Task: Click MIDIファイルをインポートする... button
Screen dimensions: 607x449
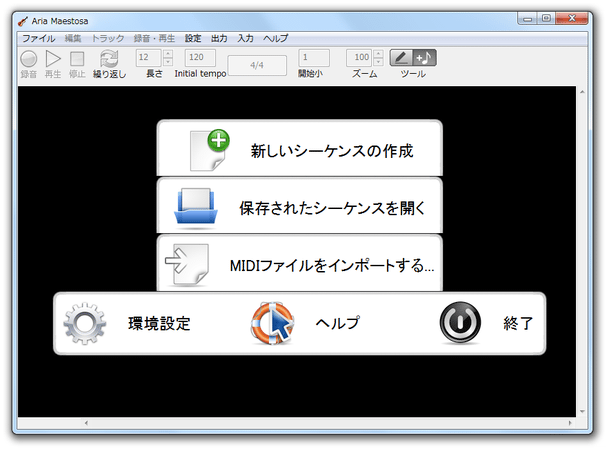Action: pyautogui.click(x=299, y=263)
